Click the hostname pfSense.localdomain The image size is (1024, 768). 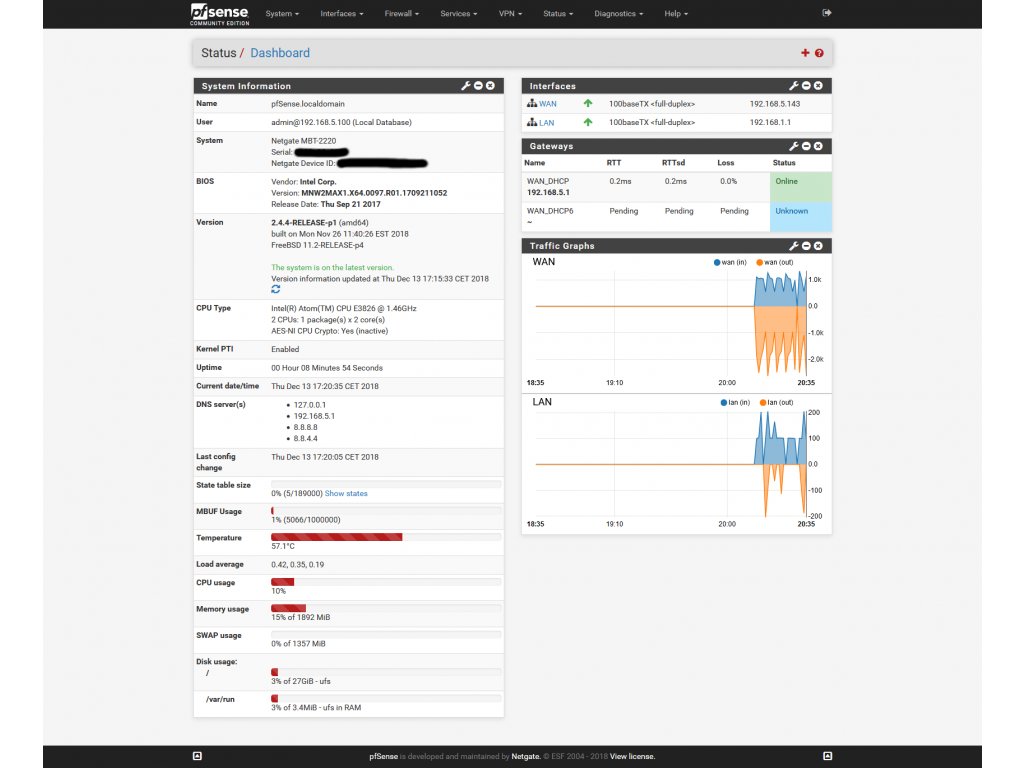click(308, 104)
